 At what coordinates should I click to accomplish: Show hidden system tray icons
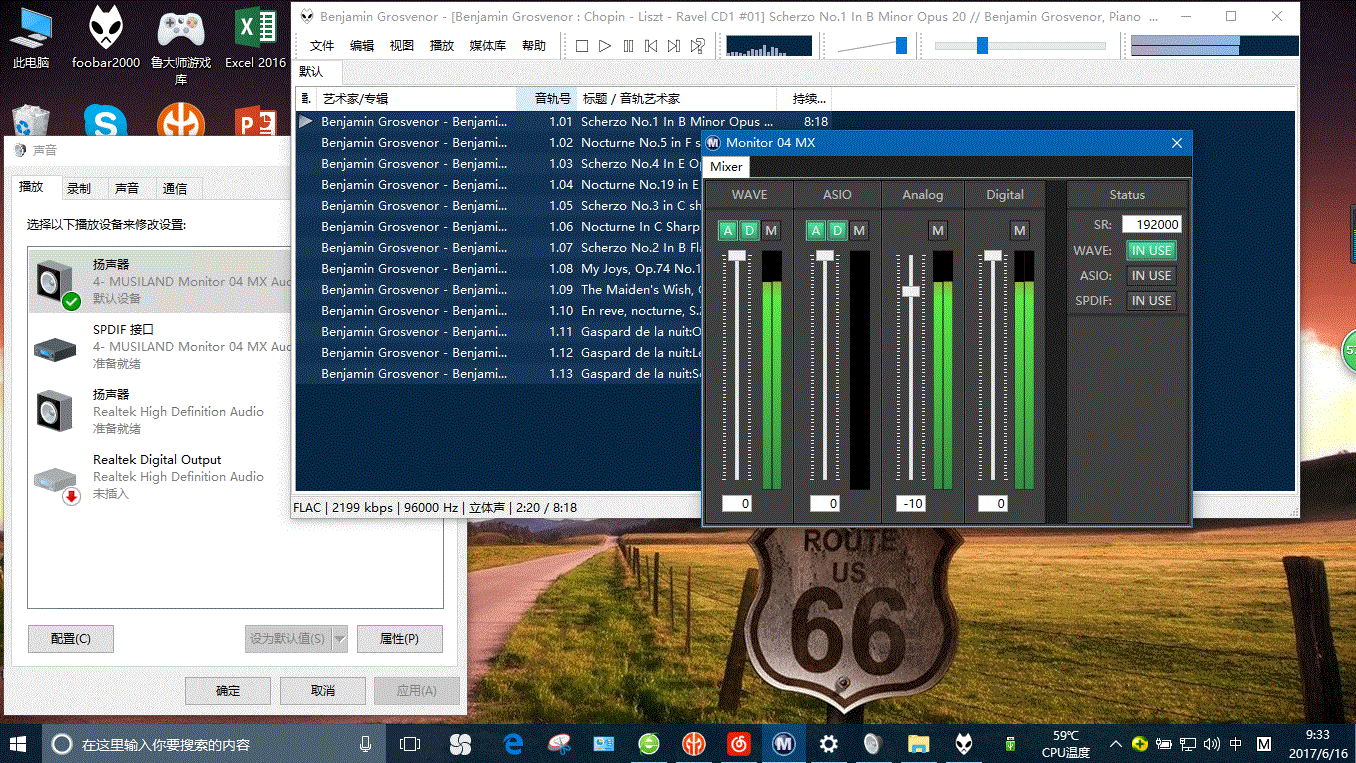tap(1116, 744)
